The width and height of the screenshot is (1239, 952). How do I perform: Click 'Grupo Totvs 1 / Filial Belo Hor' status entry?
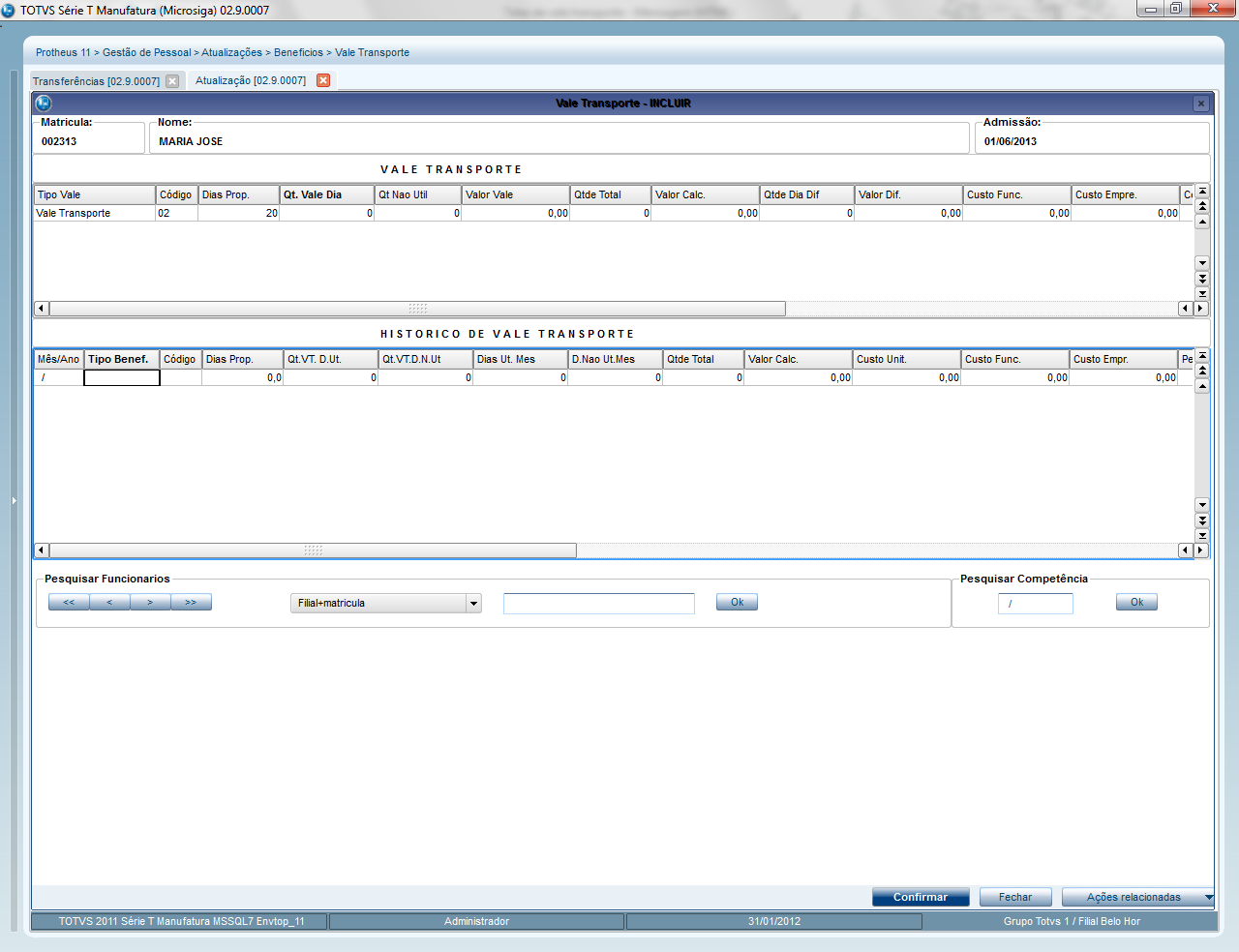[1072, 921]
